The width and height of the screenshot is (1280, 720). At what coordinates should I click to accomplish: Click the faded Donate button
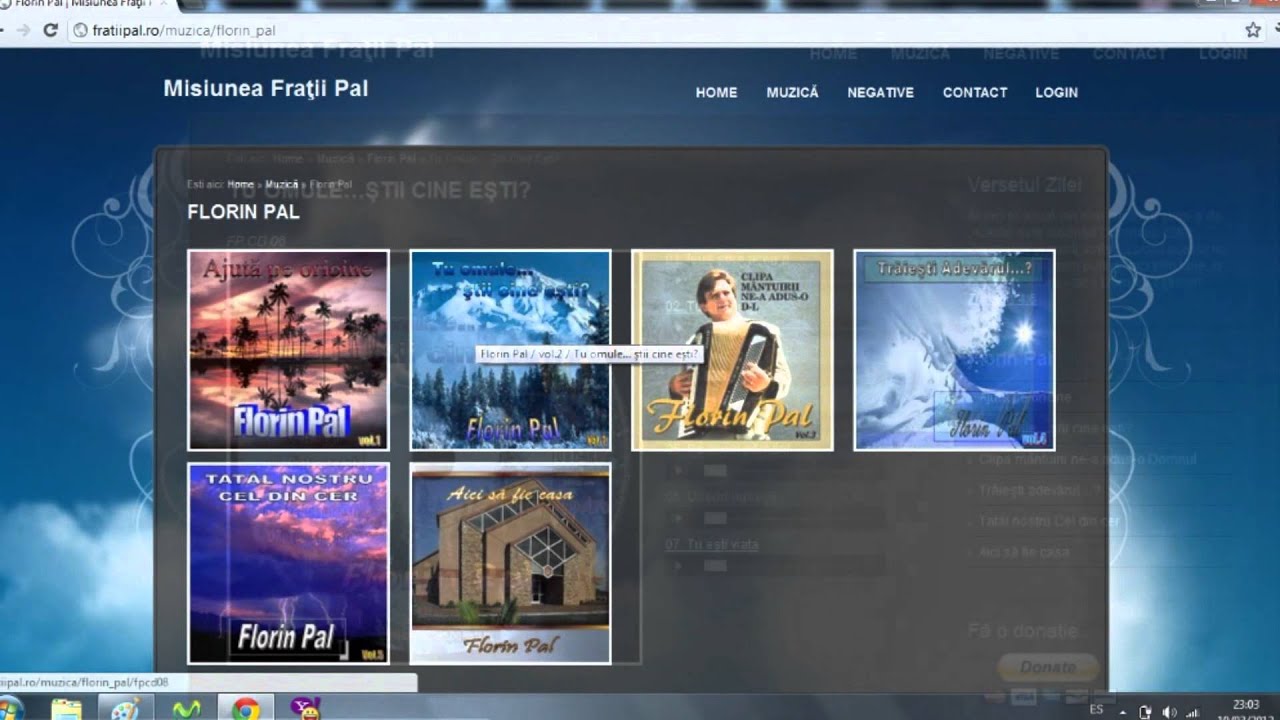pos(1048,667)
